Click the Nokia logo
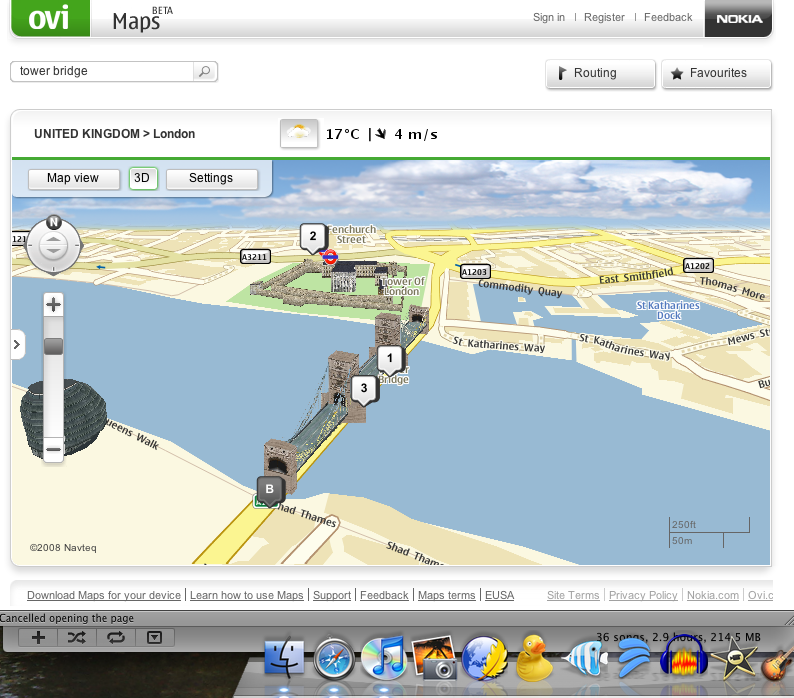 tap(738, 18)
